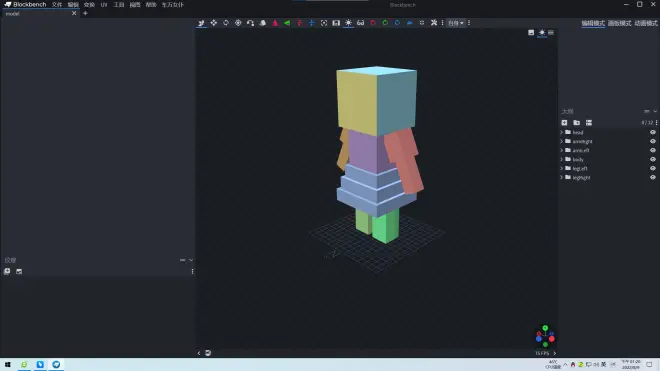Open the 编辑 (Edit) menu
This screenshot has height=371, width=660.
pos(73,5)
